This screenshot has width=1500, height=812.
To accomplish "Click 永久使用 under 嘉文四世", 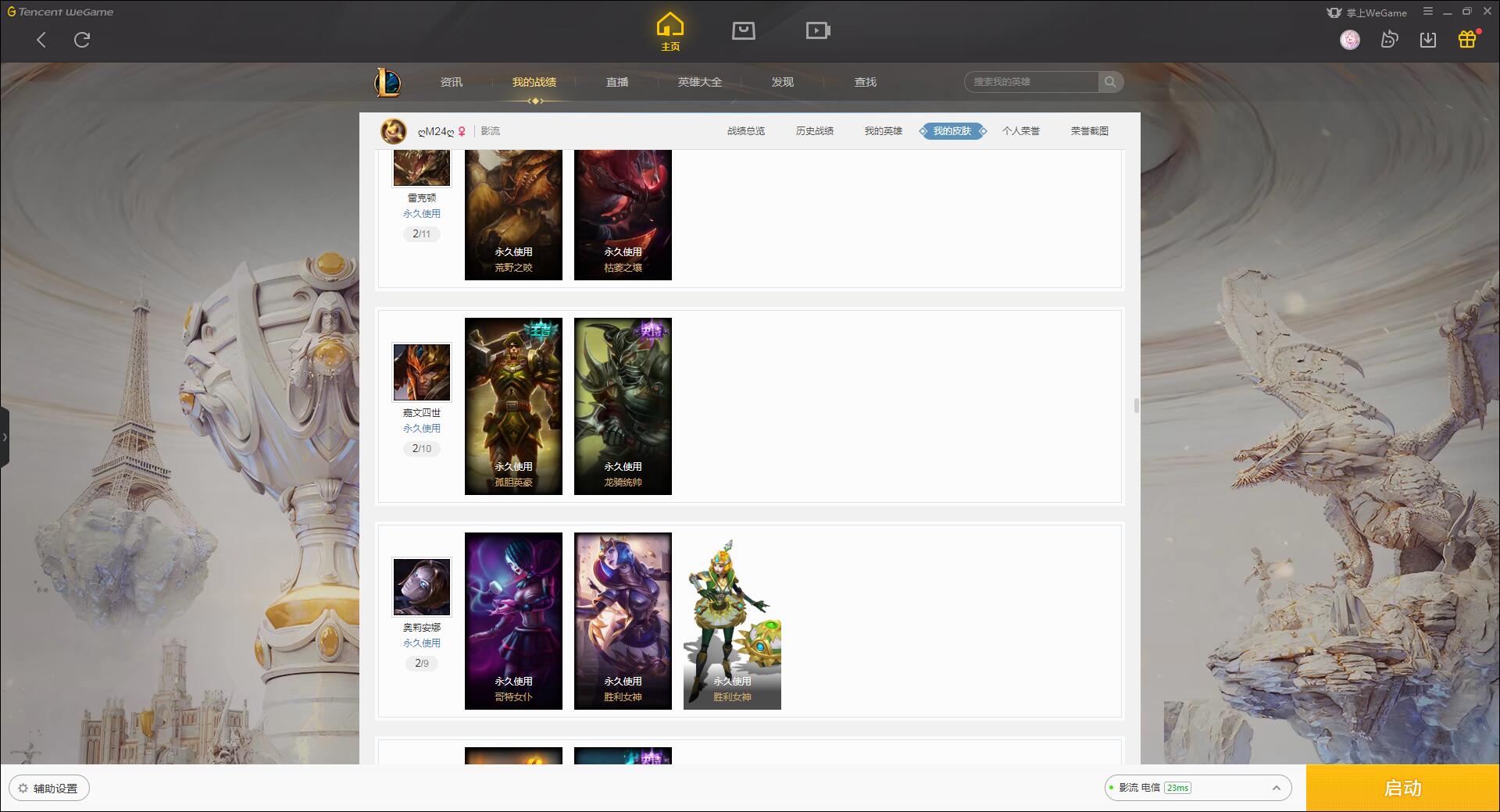I will click(x=422, y=429).
